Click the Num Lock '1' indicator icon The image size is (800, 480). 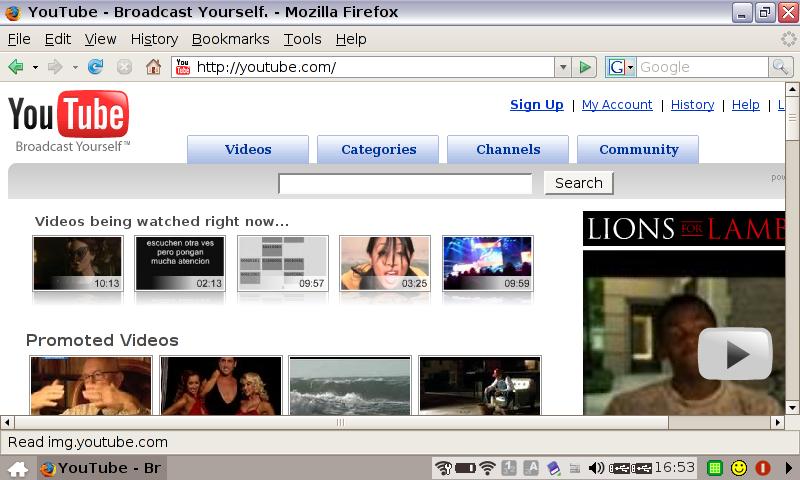tap(509, 468)
